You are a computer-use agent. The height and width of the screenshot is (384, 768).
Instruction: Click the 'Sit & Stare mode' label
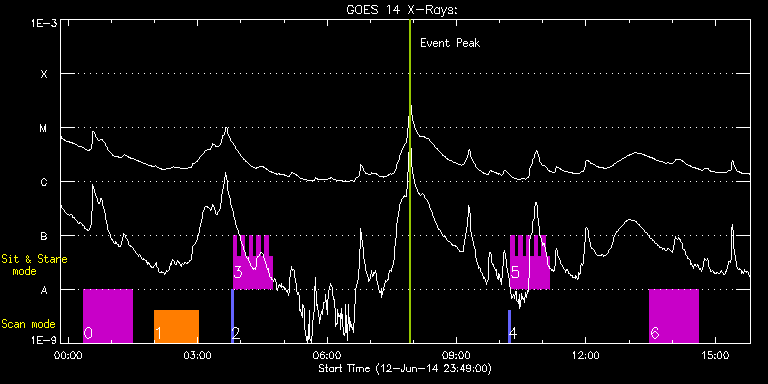tap(34, 265)
